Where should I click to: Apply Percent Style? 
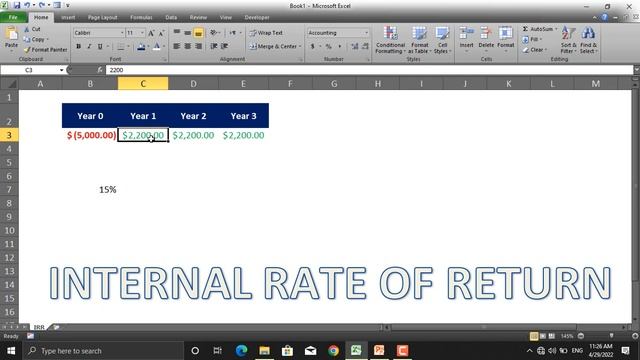tap(329, 47)
